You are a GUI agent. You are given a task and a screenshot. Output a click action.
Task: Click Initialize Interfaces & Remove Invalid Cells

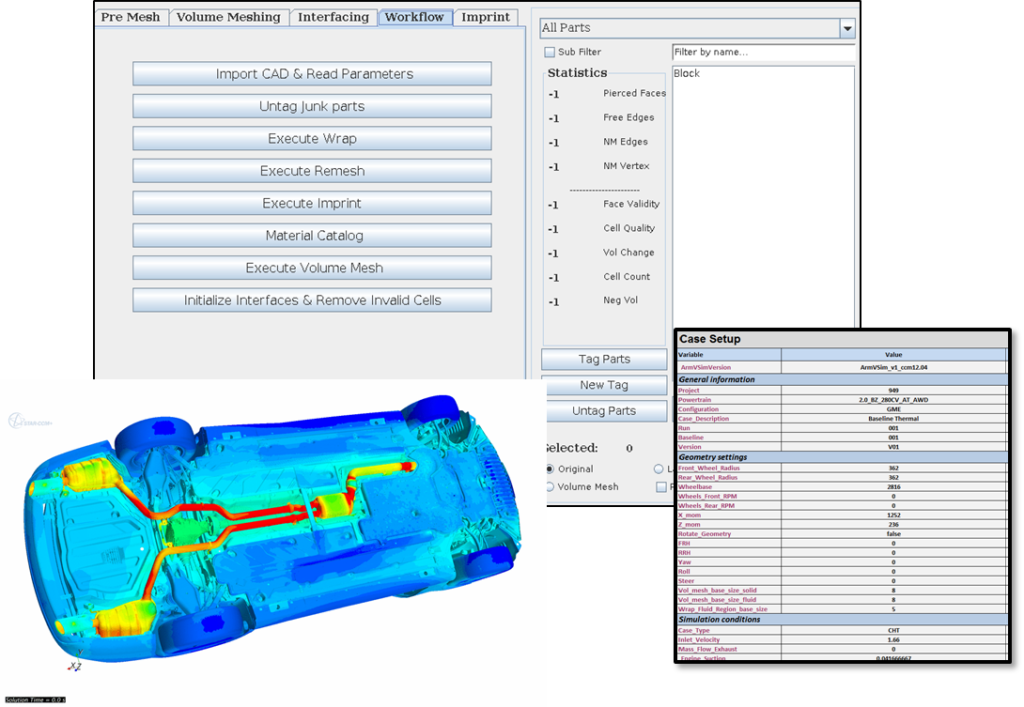(x=311, y=300)
